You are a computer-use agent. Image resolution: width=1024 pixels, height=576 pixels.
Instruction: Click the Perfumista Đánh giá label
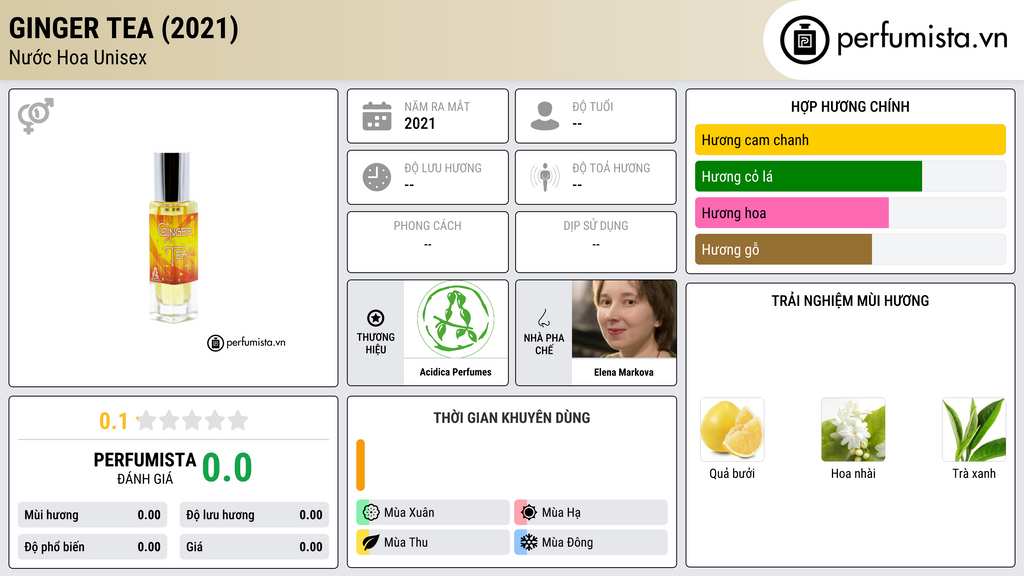click(x=144, y=468)
